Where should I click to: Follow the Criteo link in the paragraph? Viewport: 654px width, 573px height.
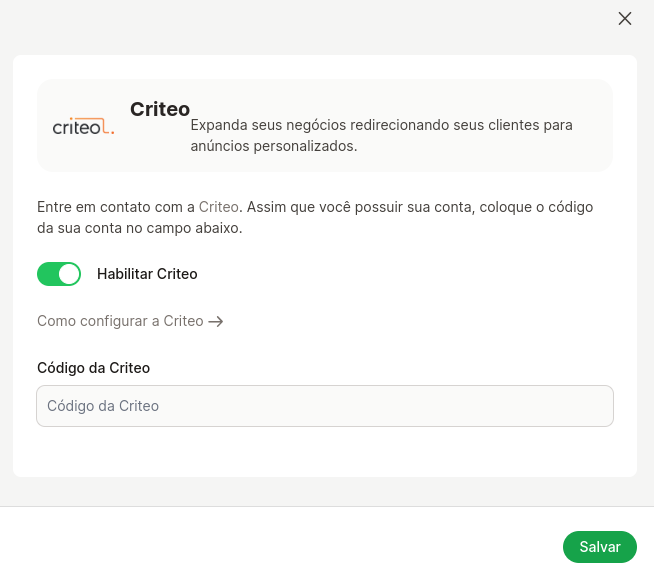tap(219, 207)
